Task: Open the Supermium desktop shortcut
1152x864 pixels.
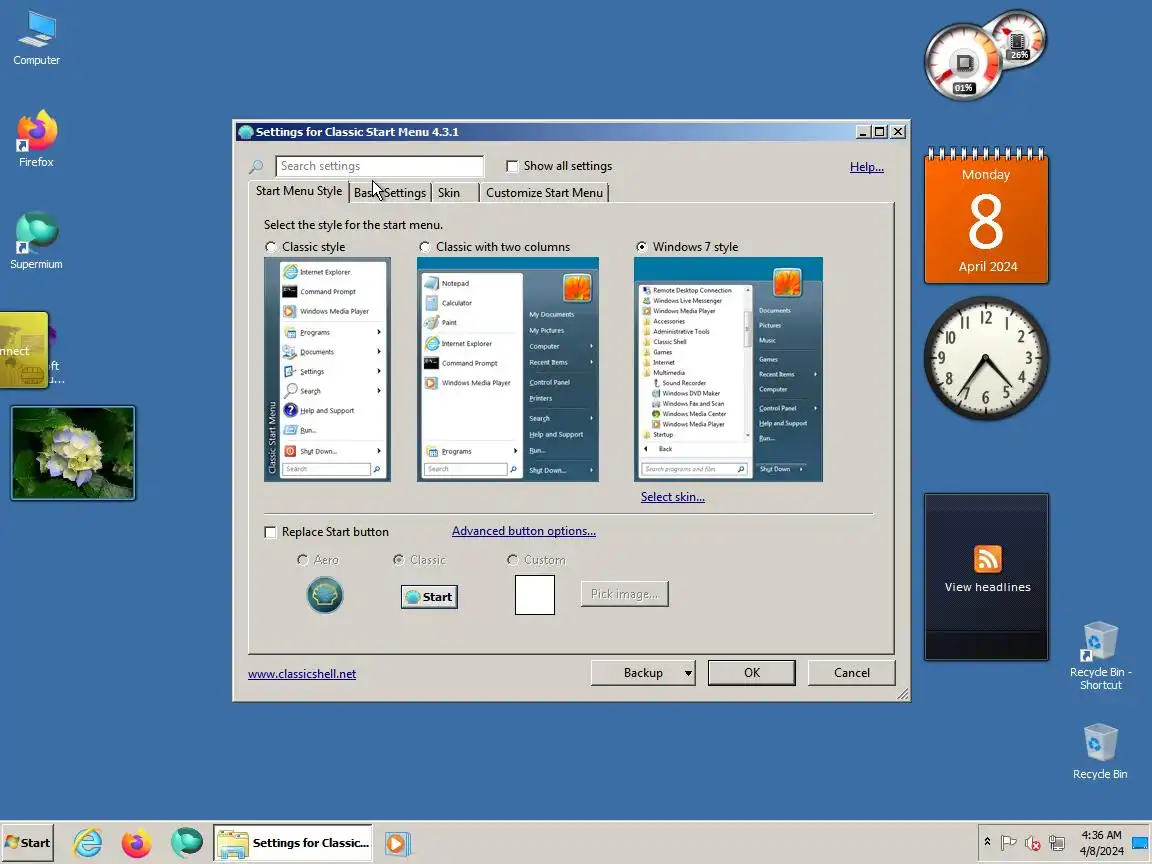Action: coord(36,241)
